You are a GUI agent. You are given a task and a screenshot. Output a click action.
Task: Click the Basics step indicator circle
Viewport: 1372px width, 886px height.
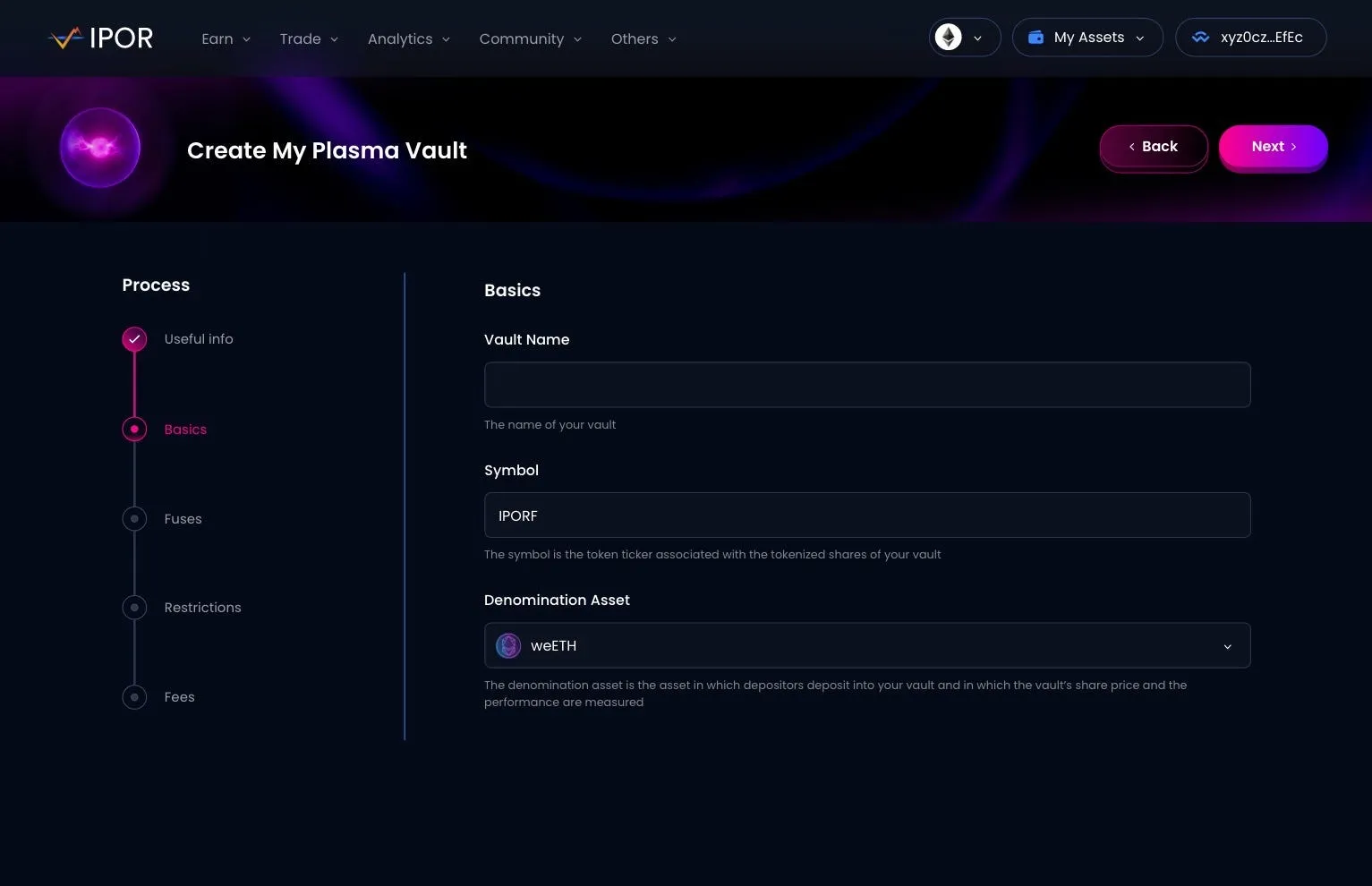point(134,430)
